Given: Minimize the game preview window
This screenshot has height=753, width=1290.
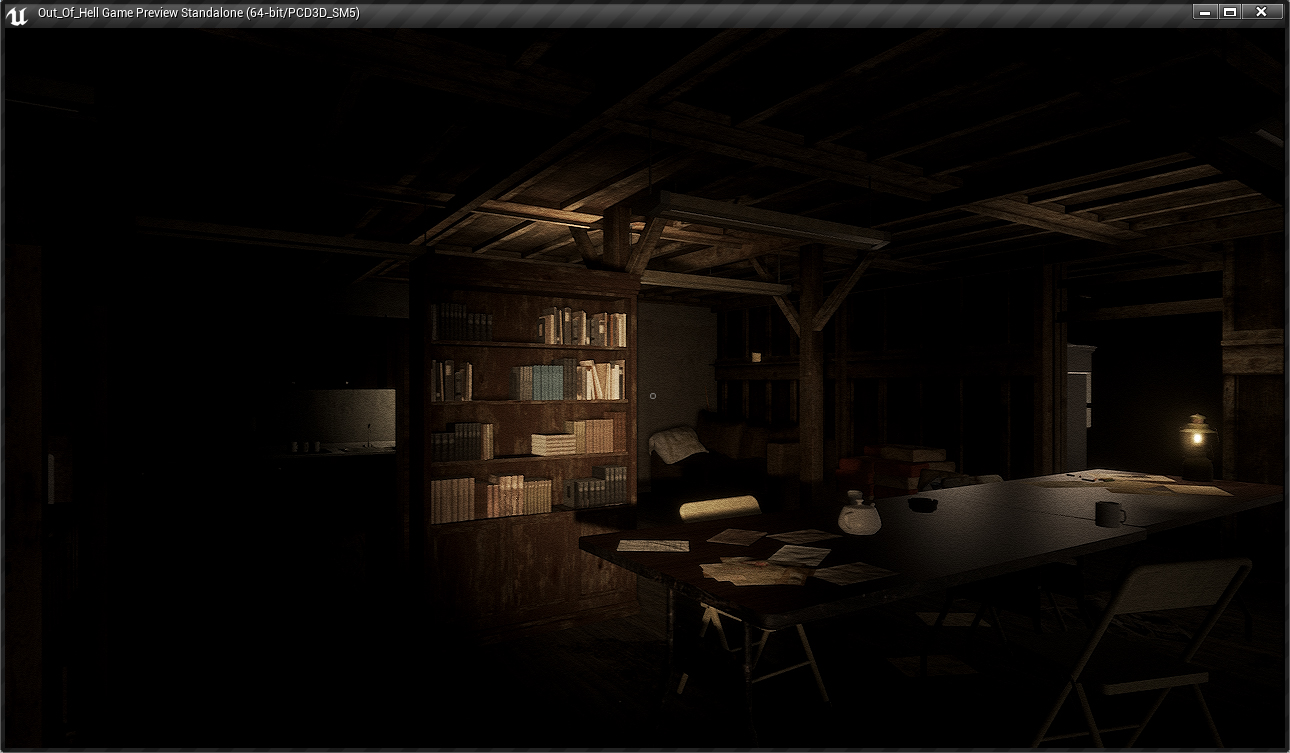Looking at the screenshot, I should 1204,12.
